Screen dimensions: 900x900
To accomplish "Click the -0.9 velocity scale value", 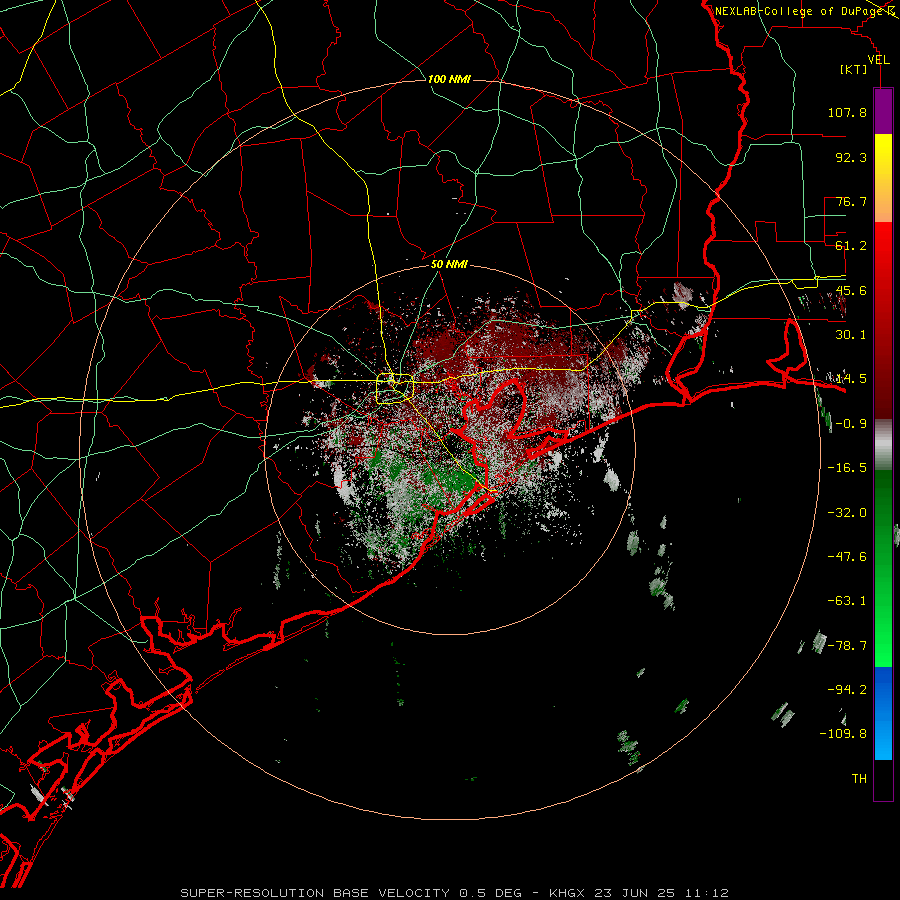I will (851, 424).
